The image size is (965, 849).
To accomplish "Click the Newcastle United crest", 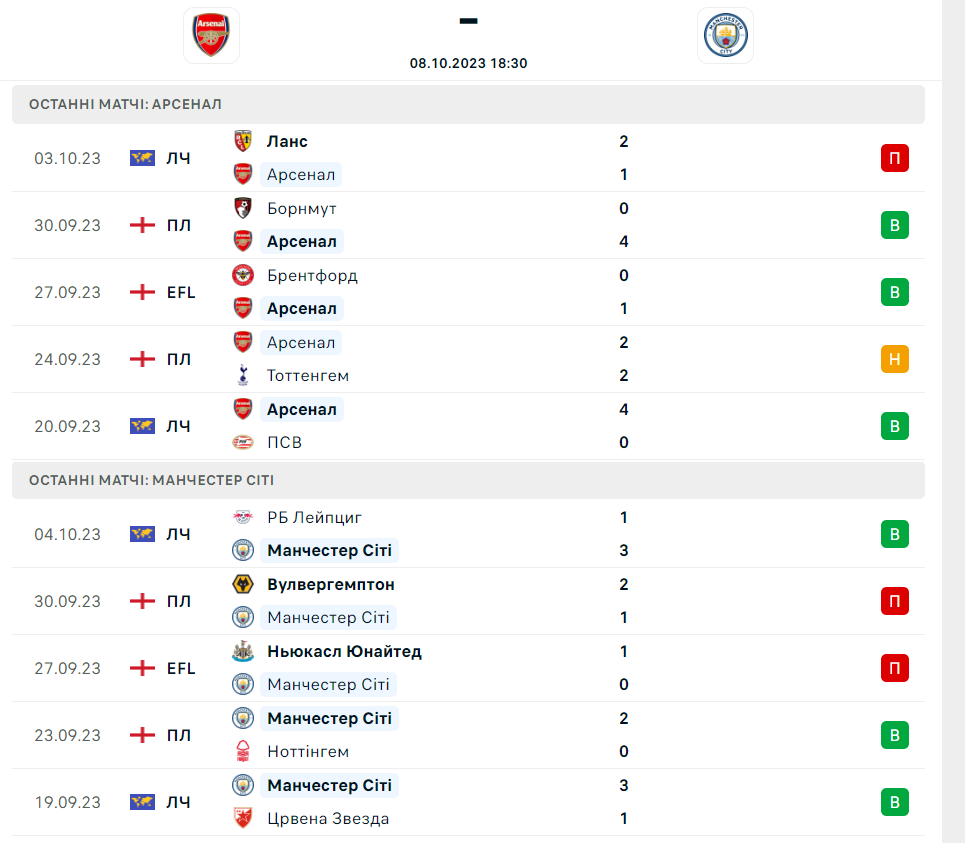I will [243, 651].
